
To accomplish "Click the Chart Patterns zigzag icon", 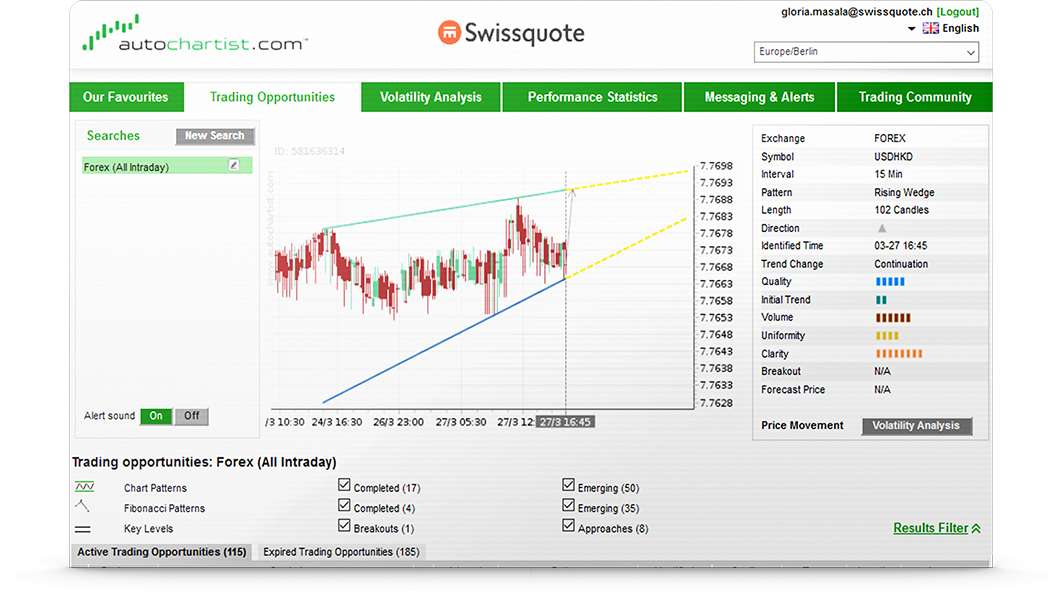I will point(85,487).
